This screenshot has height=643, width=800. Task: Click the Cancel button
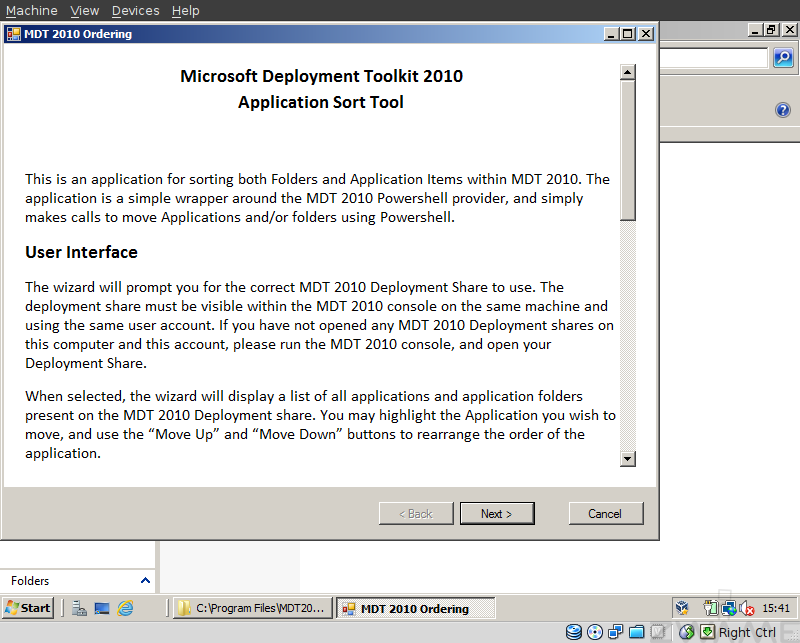(606, 513)
